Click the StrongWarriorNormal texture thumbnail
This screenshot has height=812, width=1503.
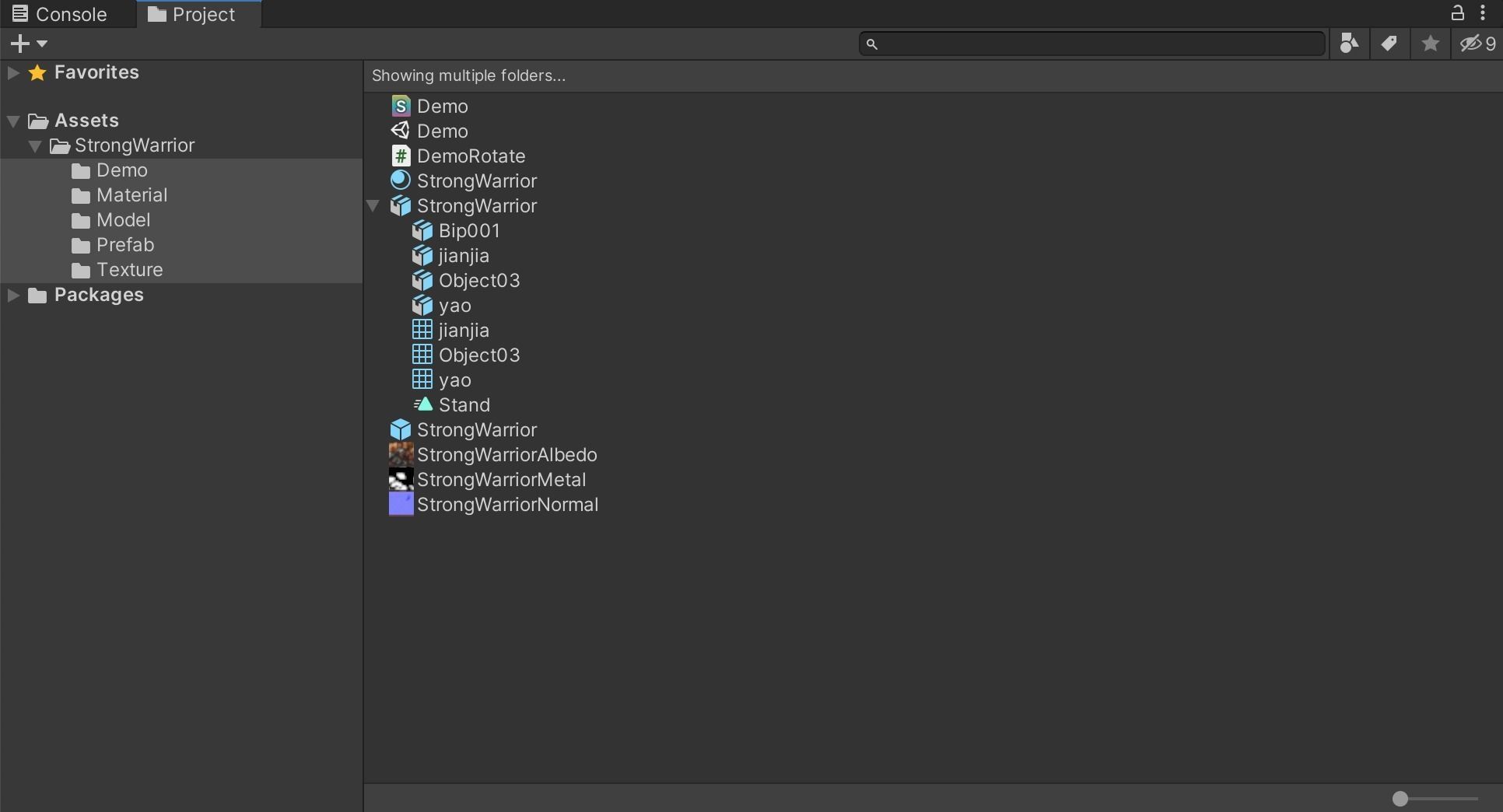pos(401,505)
